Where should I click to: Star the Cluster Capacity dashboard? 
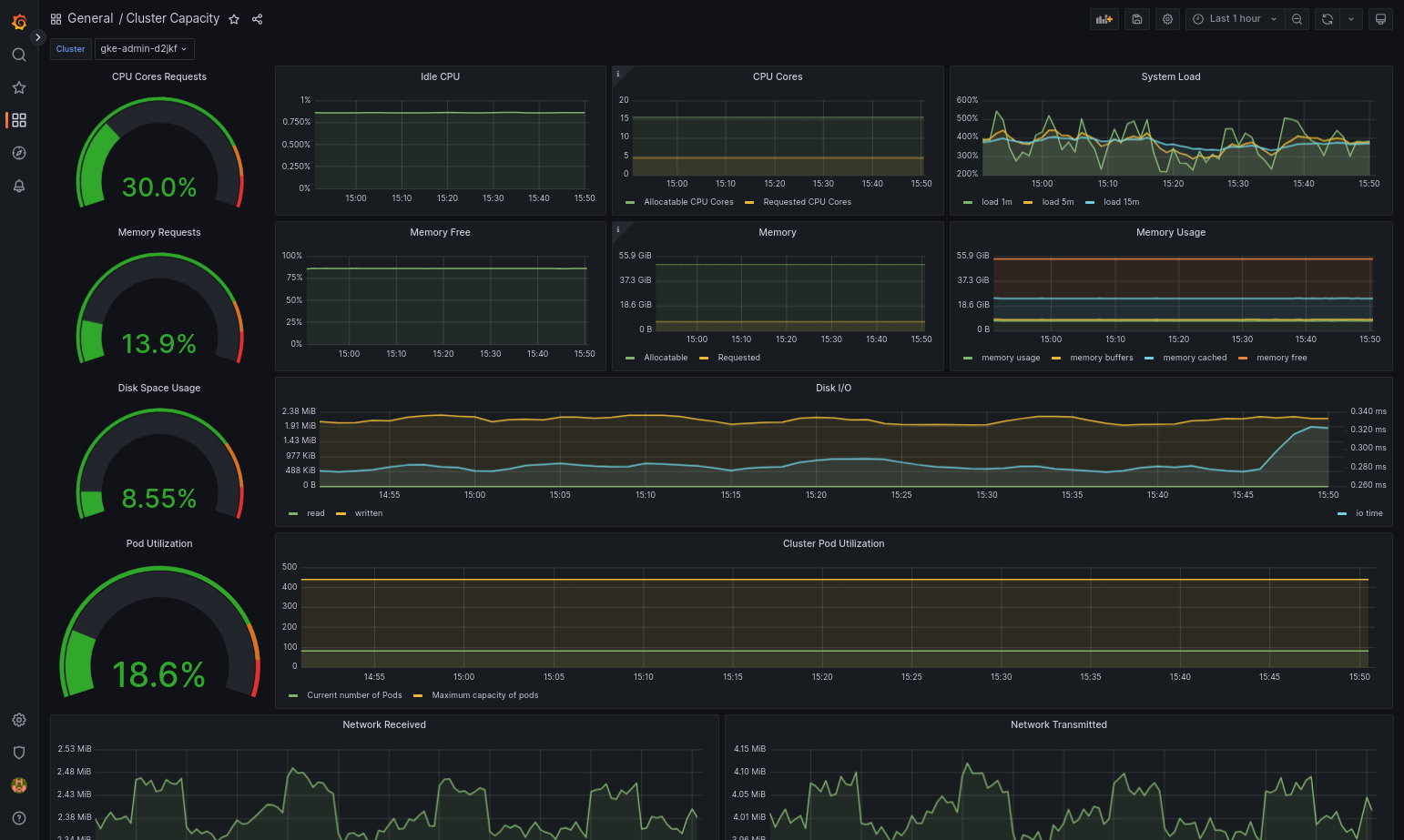[x=234, y=18]
